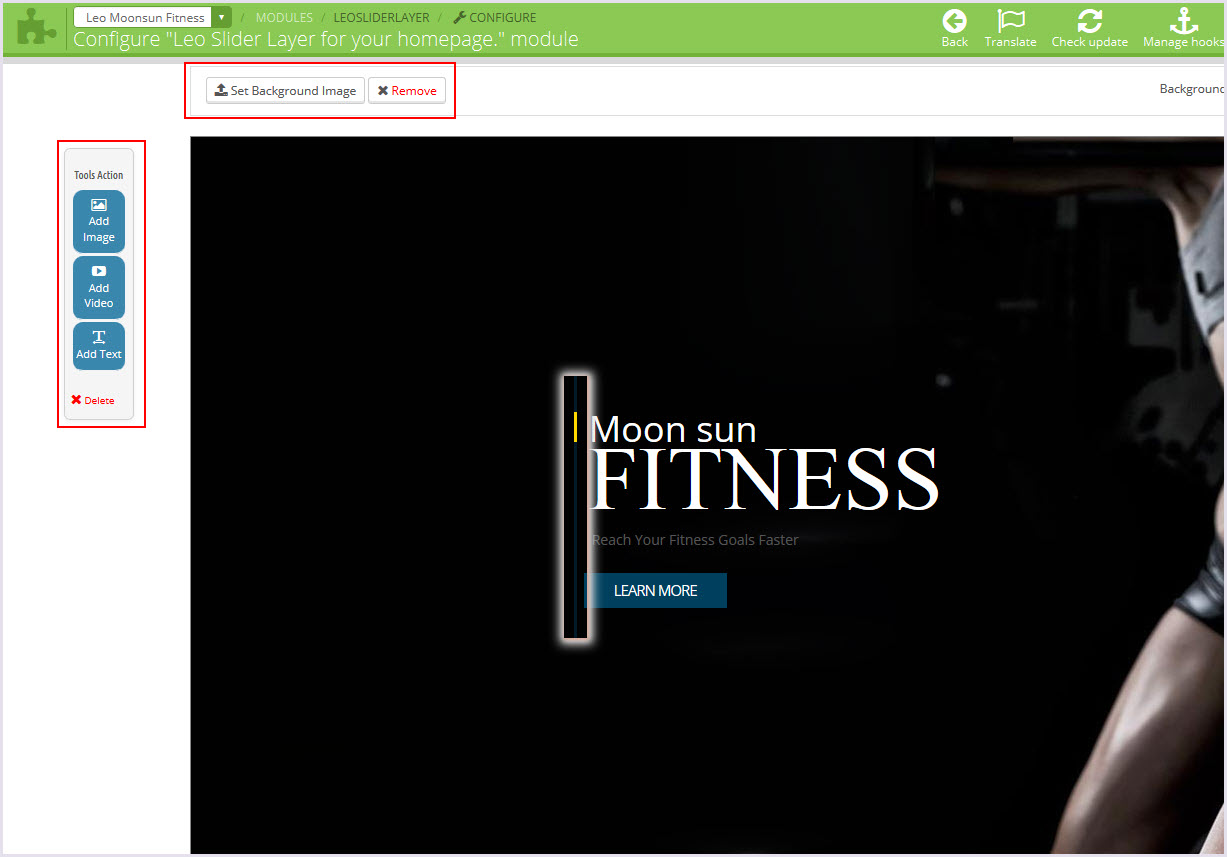Click the Tools Action panel title
Image resolution: width=1227 pixels, height=857 pixels.
99,175
